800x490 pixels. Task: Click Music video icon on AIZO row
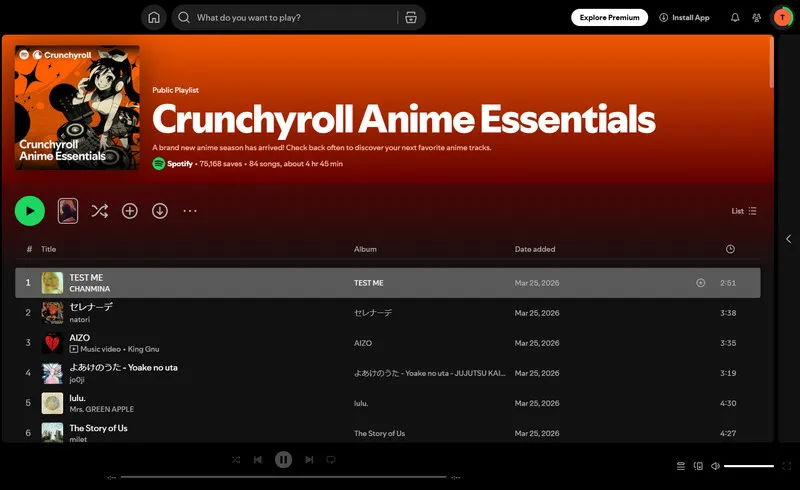pyautogui.click(x=74, y=349)
